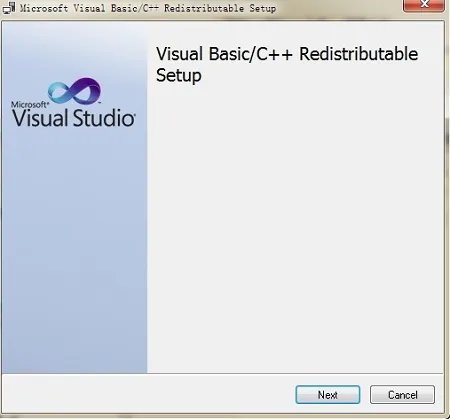Click the teal loop of the infinity logo
Image resolution: width=450 pixels, height=419 pixels.
60,92
